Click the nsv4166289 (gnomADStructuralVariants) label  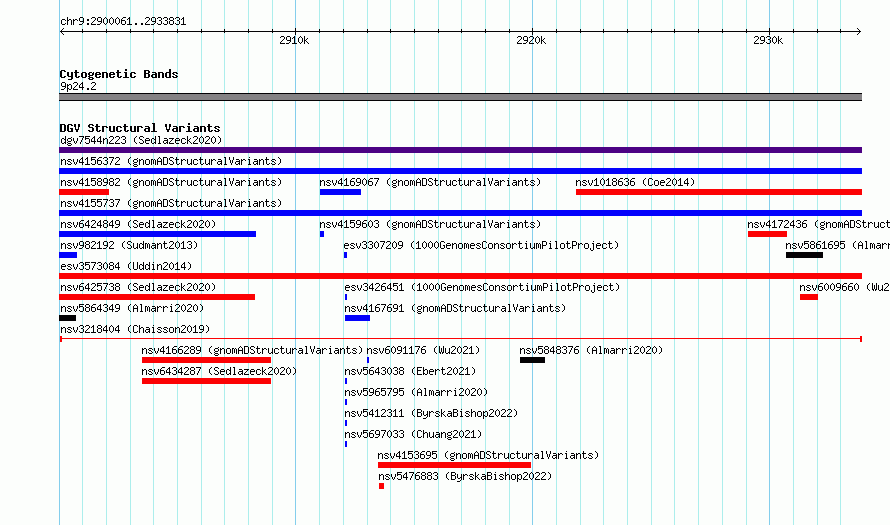(x=252, y=350)
